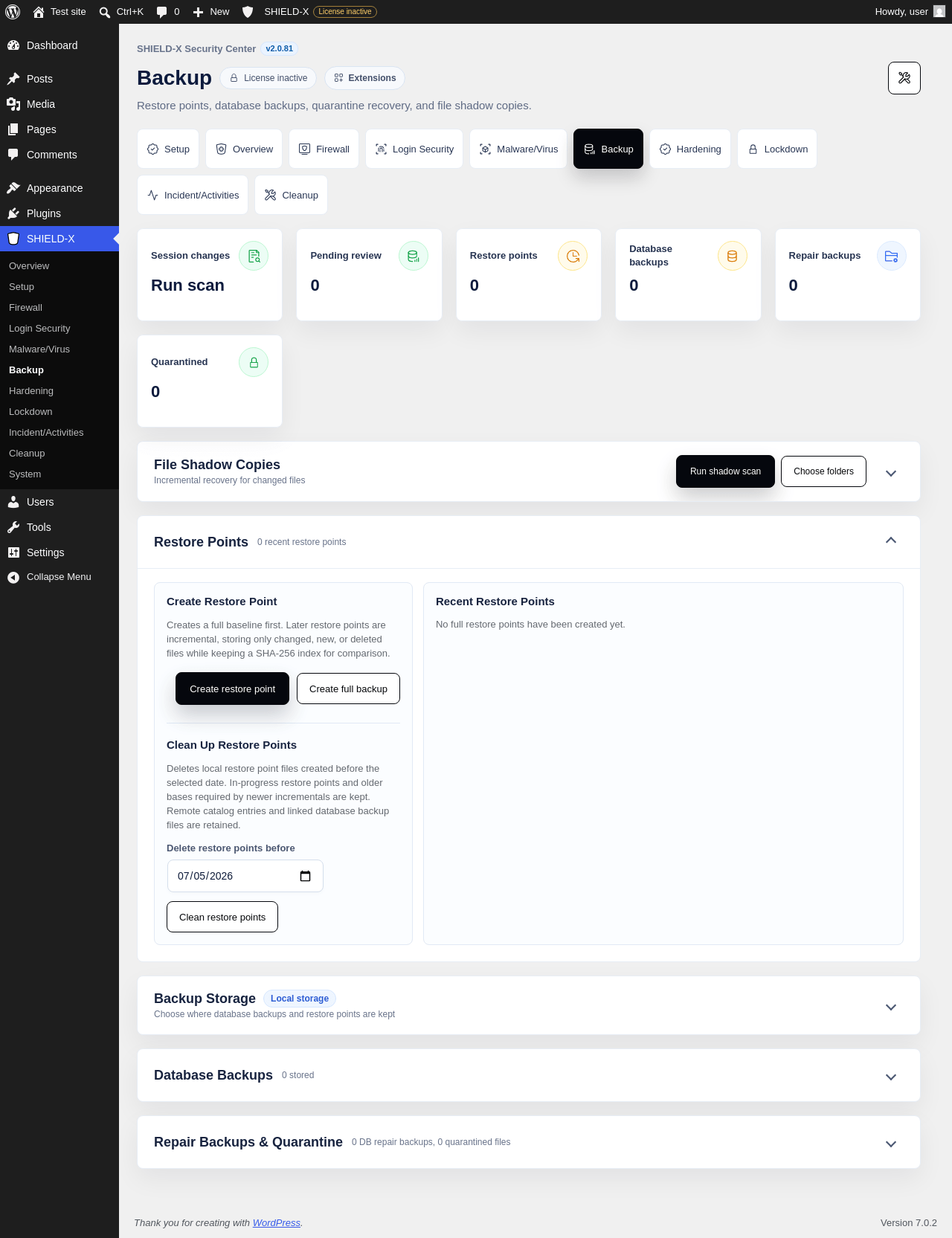Click the Local storage badge
Screen dimensions: 952x1238
pos(300,999)
